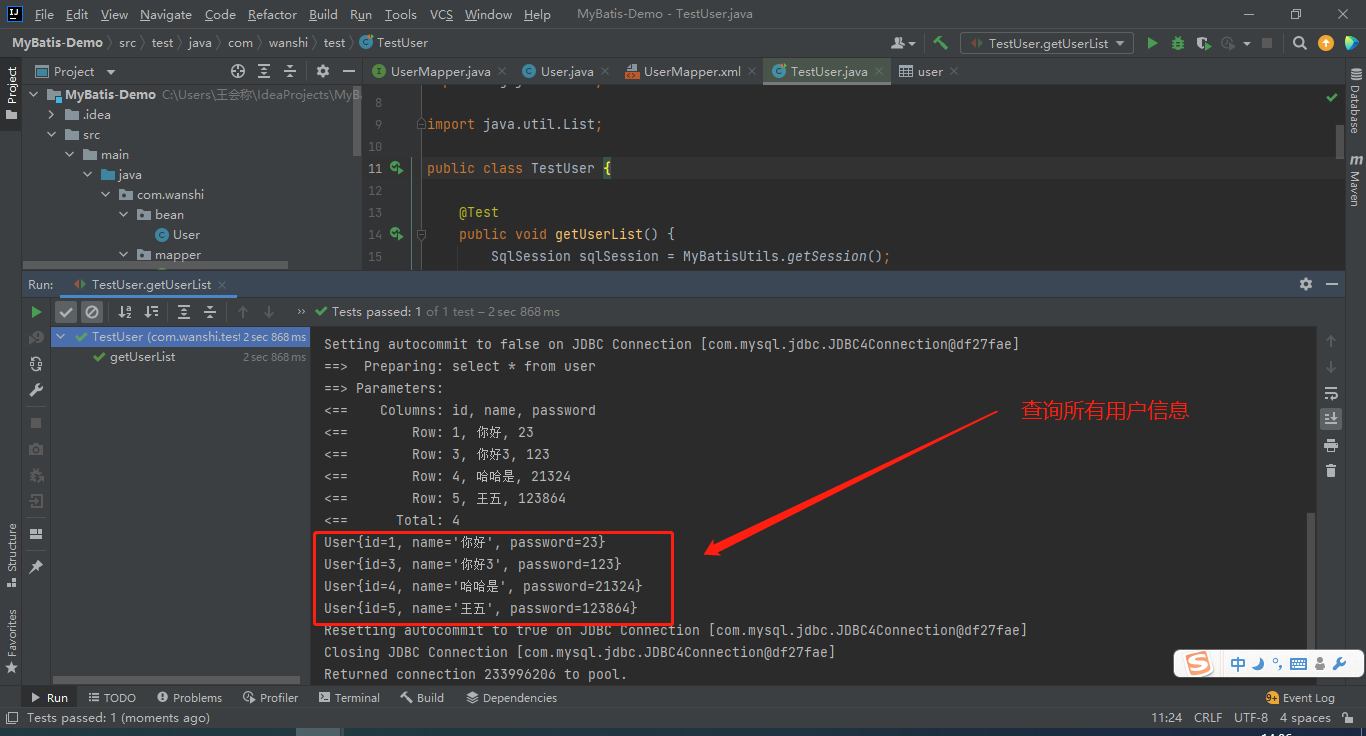Expand the .idea folder
This screenshot has width=1366, height=736.
pos(52,115)
